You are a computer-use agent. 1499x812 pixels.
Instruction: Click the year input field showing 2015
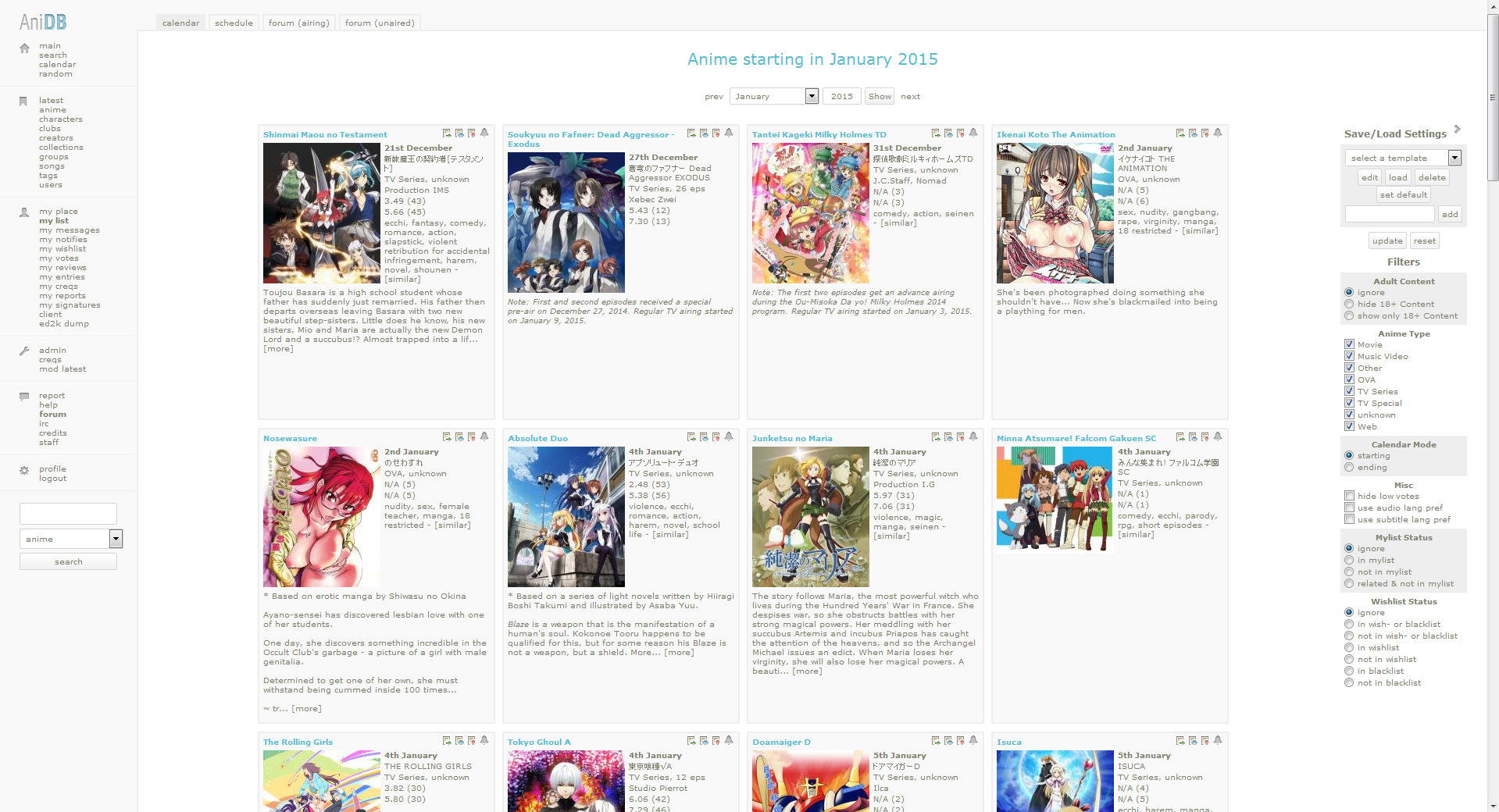click(841, 96)
